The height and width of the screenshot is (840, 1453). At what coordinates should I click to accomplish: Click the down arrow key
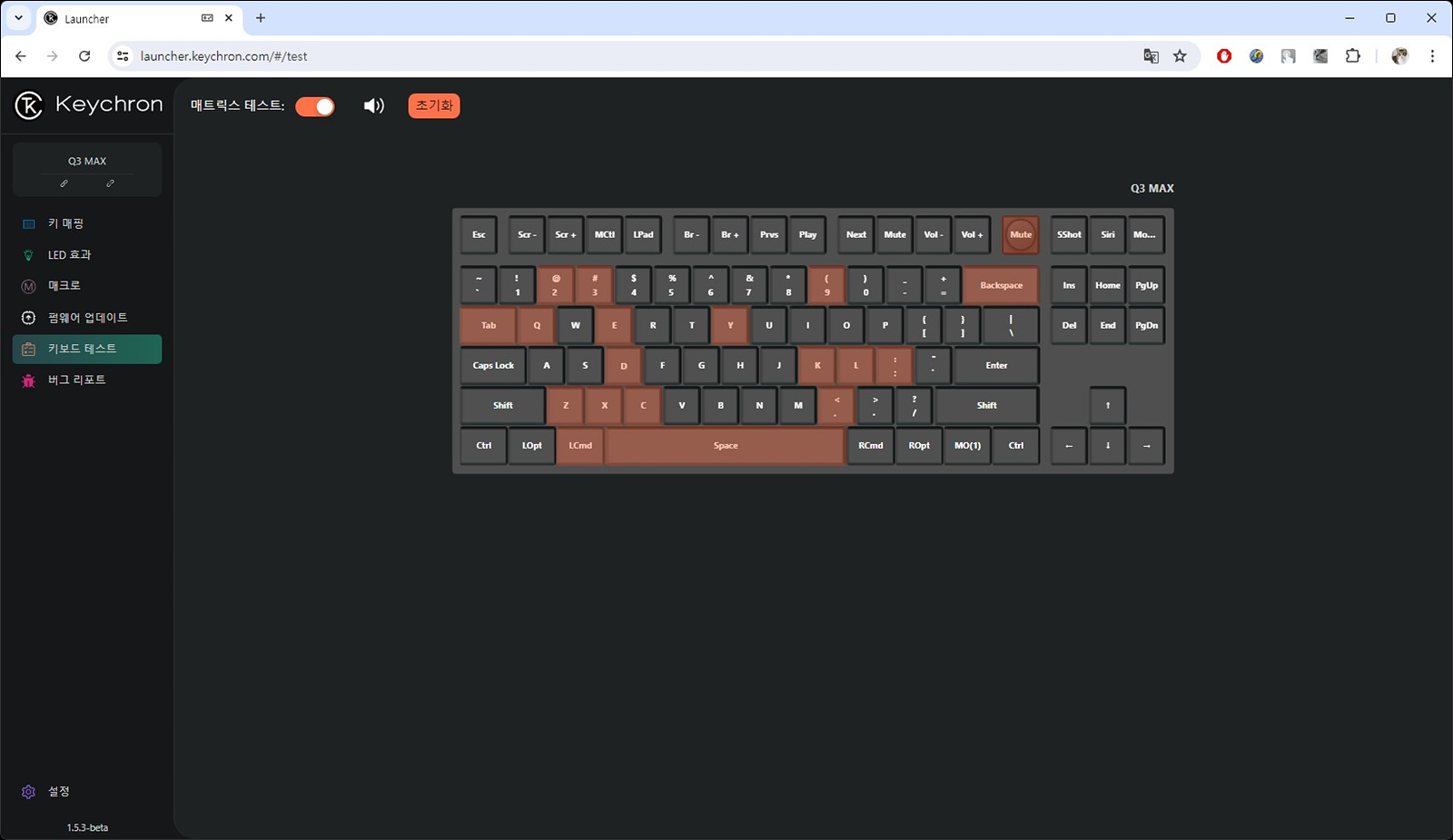[1108, 446]
